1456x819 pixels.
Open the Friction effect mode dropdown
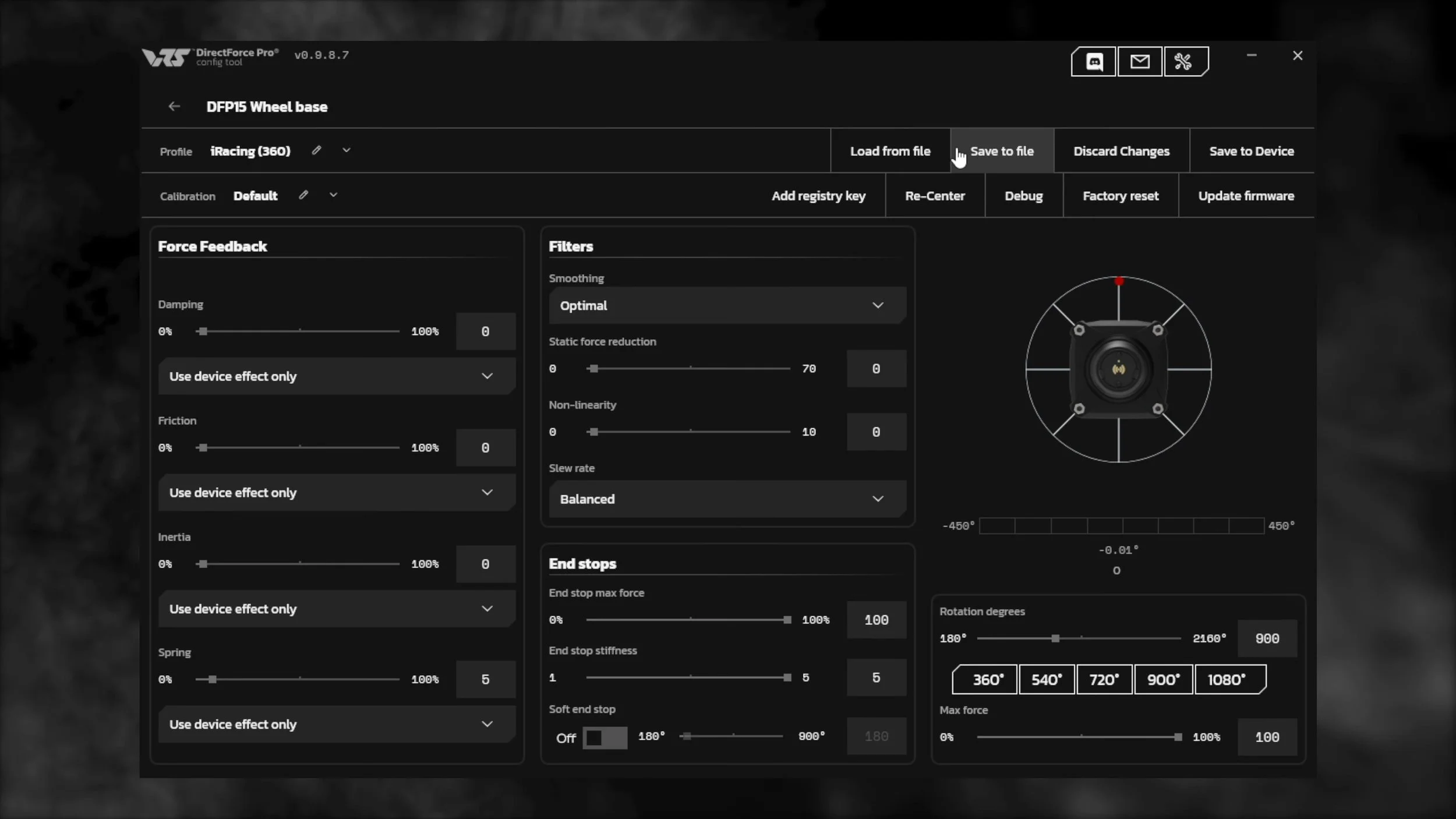coord(336,492)
